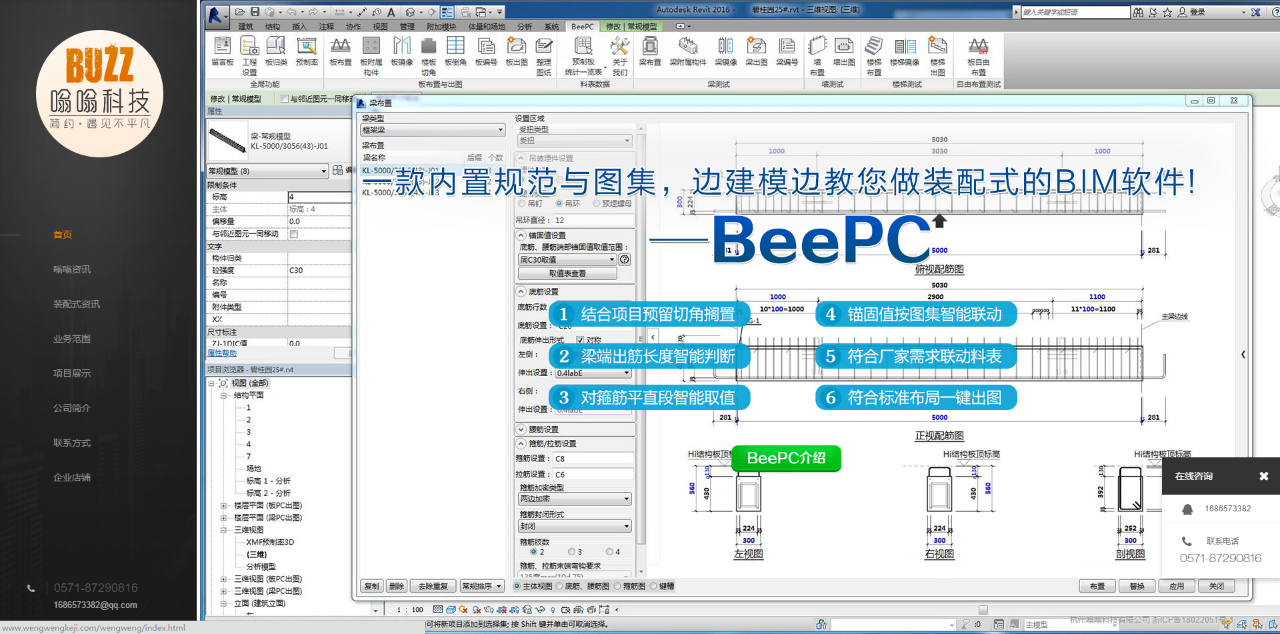Switch to the BeePC ribbon tab
The width and height of the screenshot is (1280, 634).
click(x=582, y=26)
